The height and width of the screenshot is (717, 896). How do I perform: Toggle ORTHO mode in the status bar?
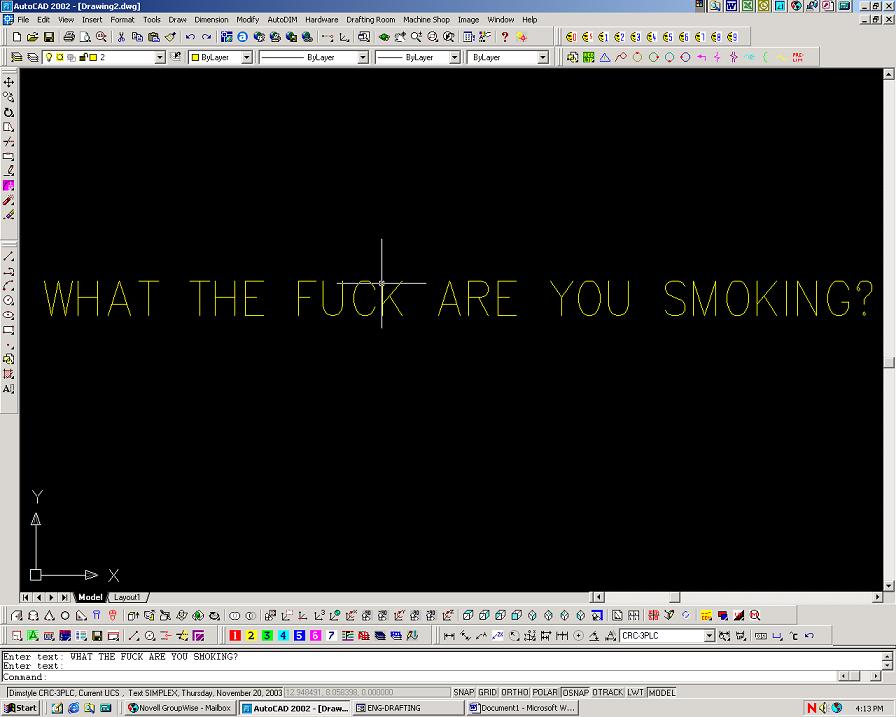click(514, 692)
